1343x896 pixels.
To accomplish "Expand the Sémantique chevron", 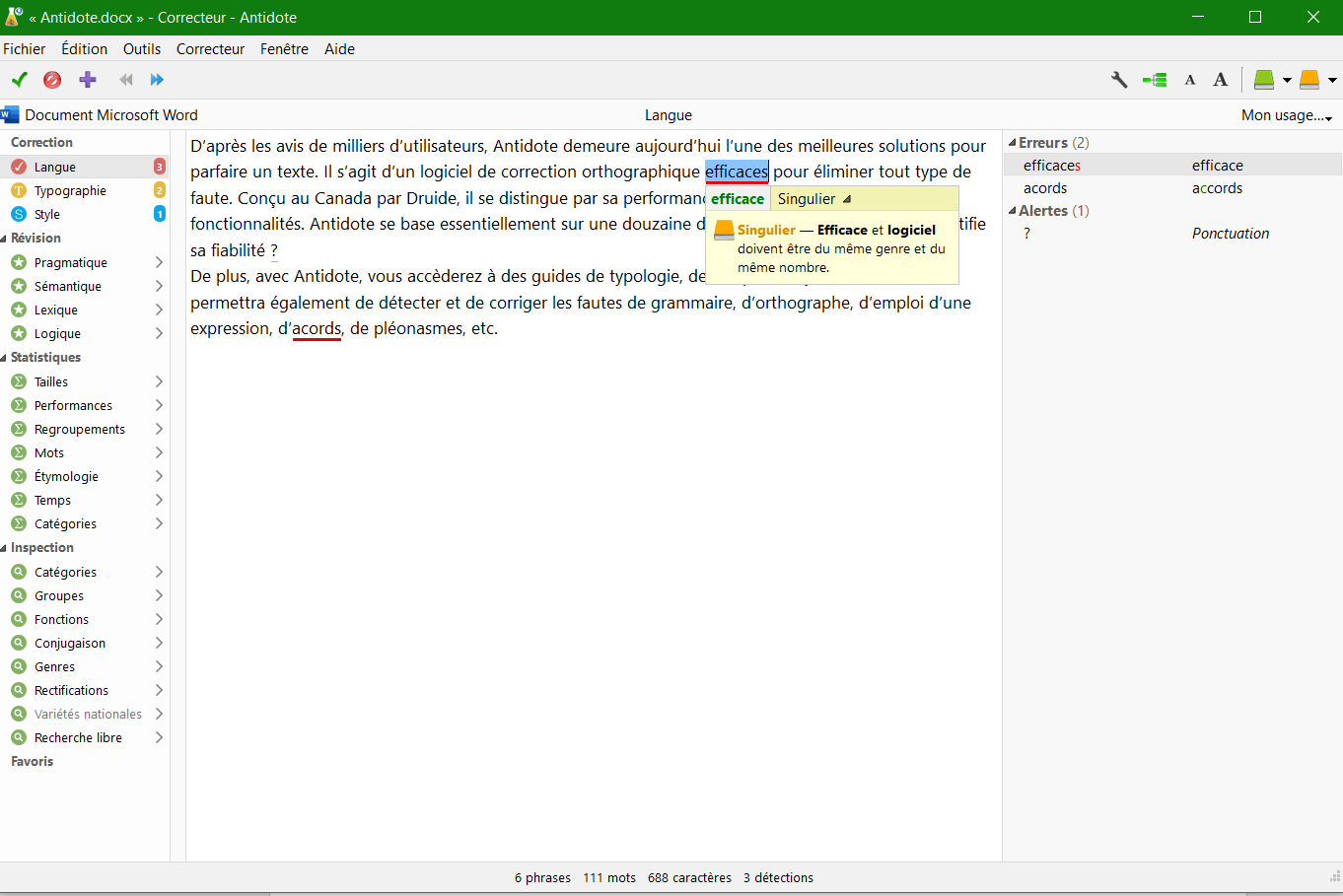I will 159,287.
